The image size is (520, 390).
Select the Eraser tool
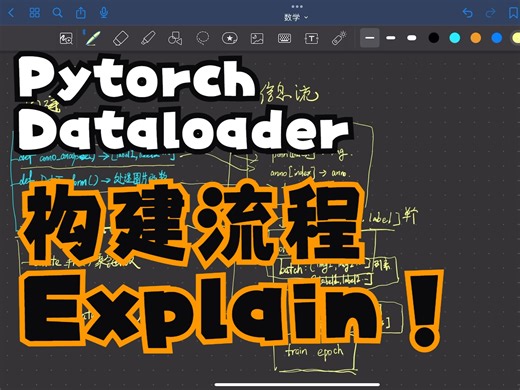pos(121,38)
